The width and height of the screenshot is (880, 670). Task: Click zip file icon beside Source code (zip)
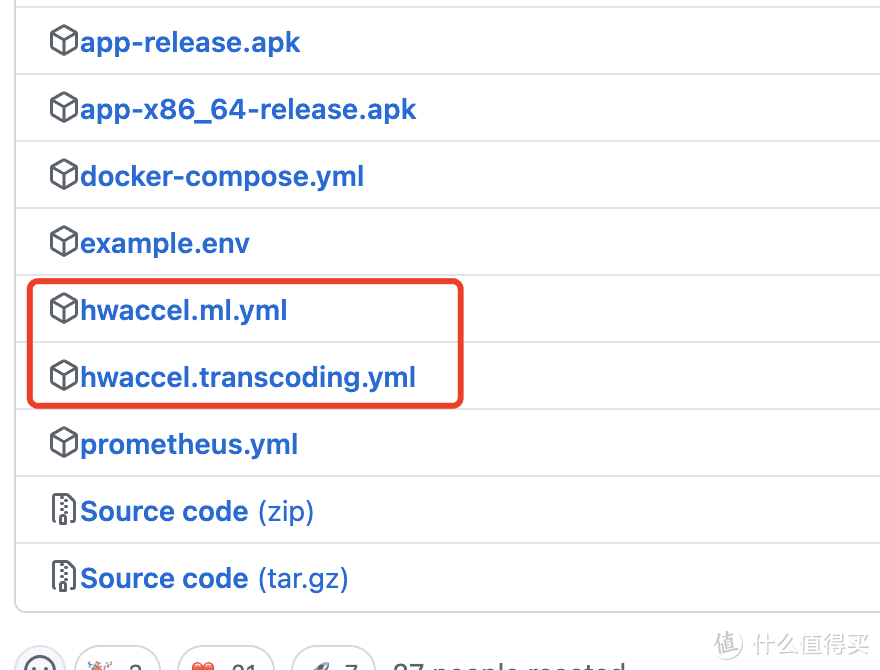pos(63,509)
